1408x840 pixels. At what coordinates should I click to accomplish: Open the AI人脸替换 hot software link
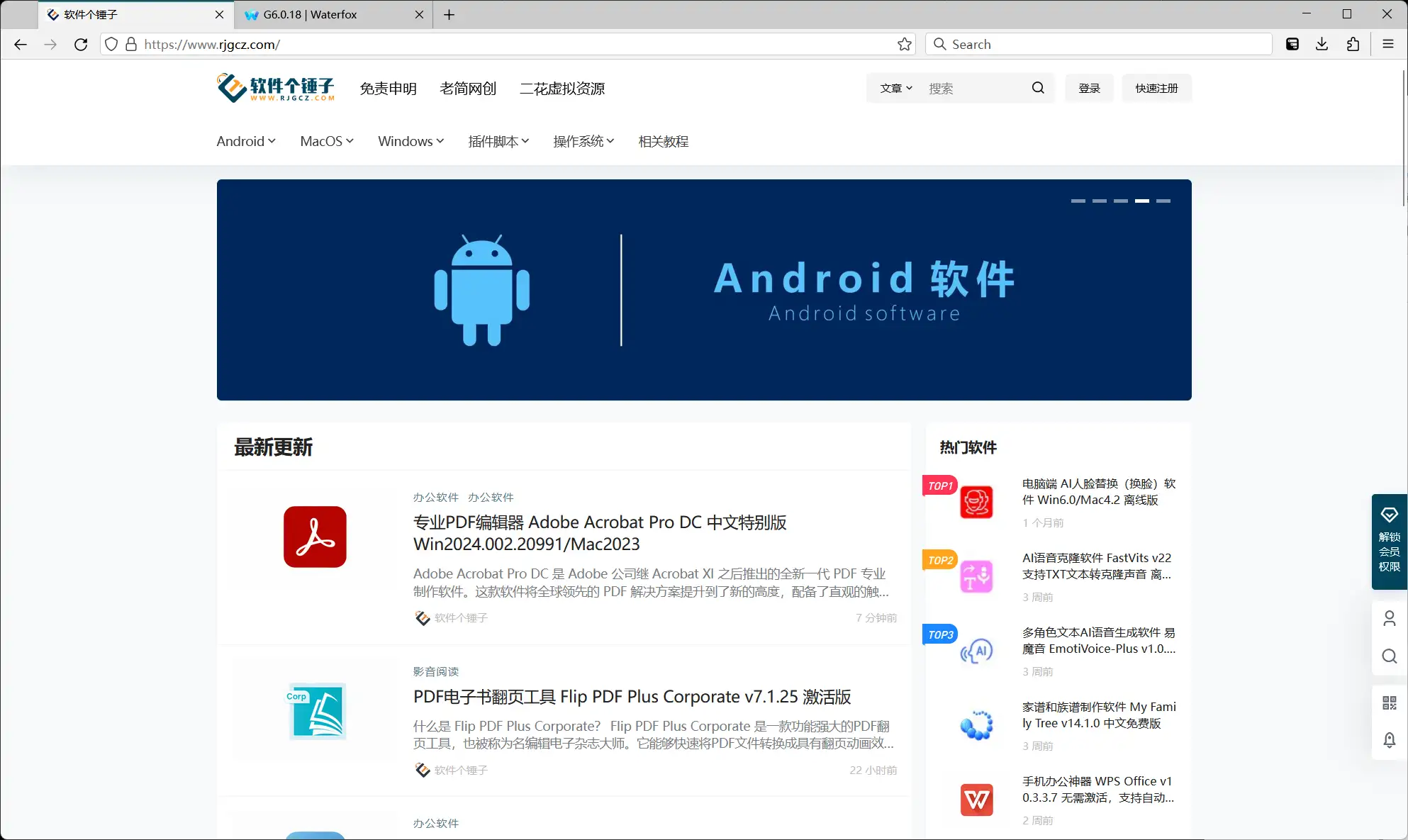tap(1099, 492)
